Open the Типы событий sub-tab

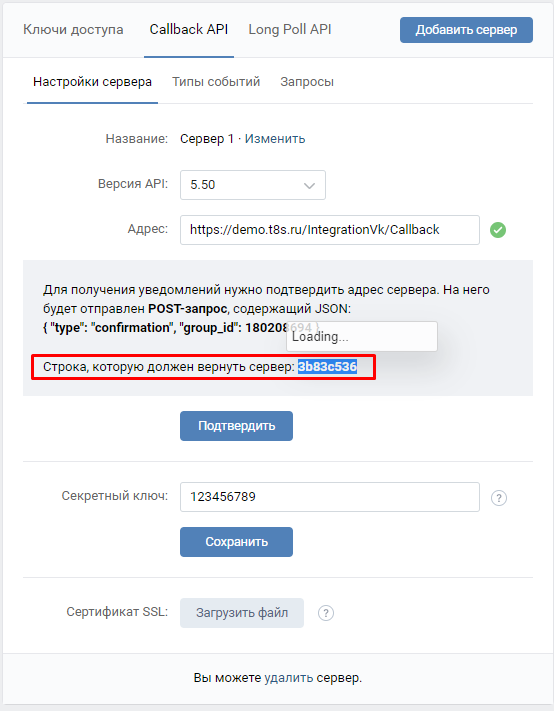coord(216,82)
